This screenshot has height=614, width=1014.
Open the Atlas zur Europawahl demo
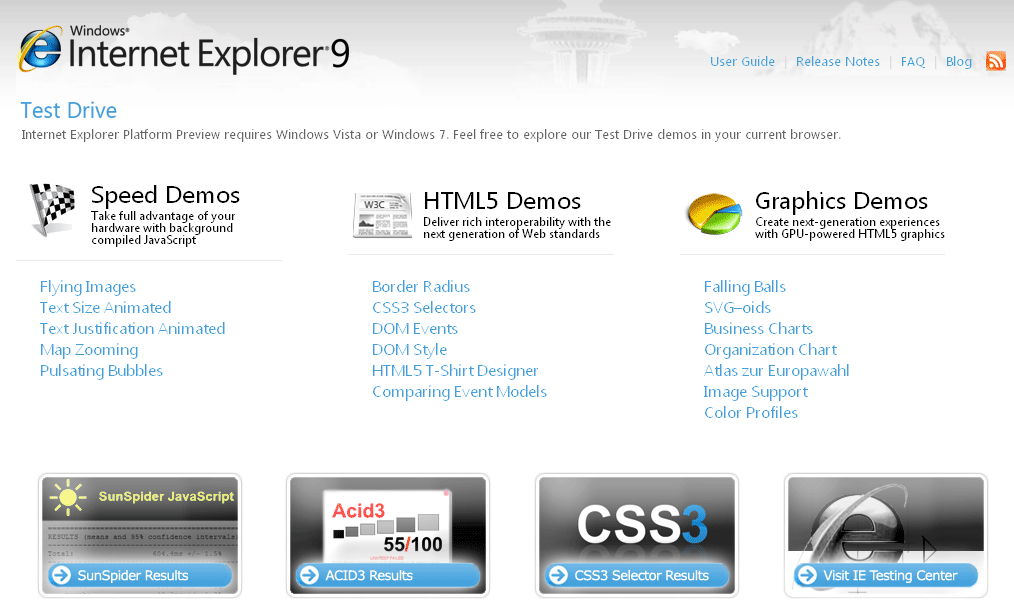[777, 371]
